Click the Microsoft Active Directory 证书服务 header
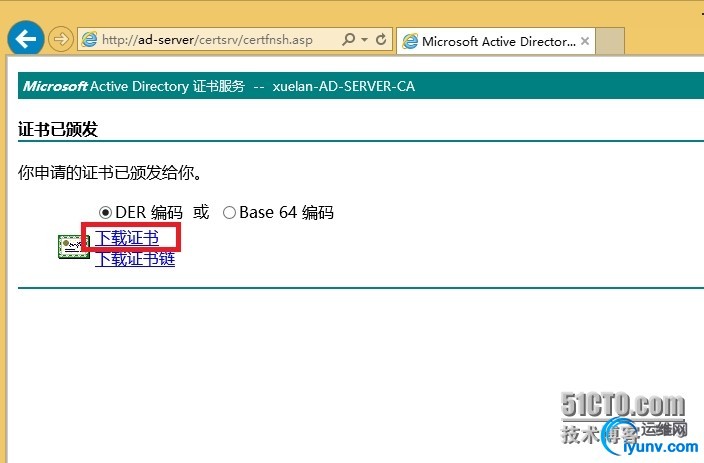 pyautogui.click(x=134, y=86)
